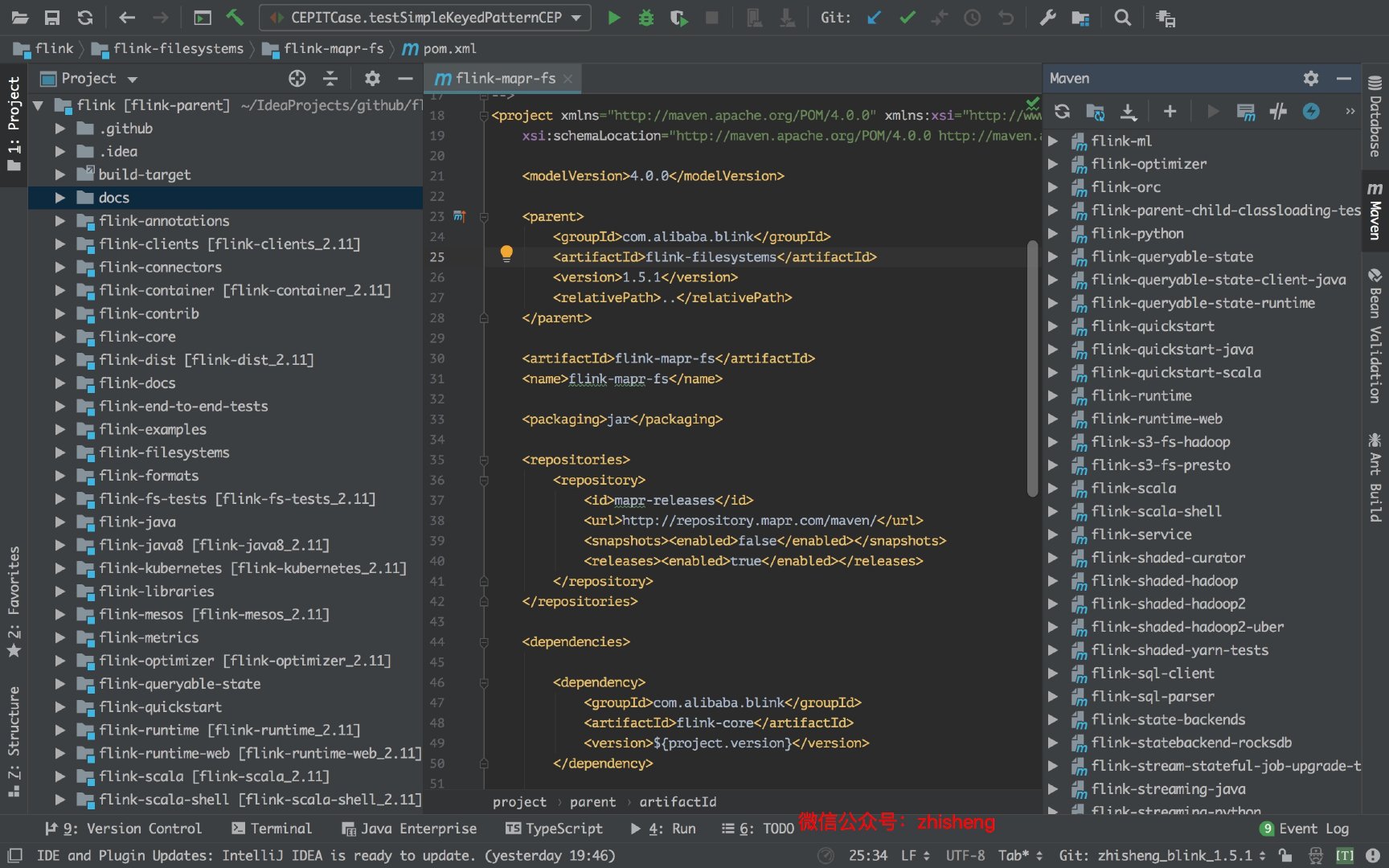
Task: Add a Maven project with the plus icon
Action: [1170, 112]
